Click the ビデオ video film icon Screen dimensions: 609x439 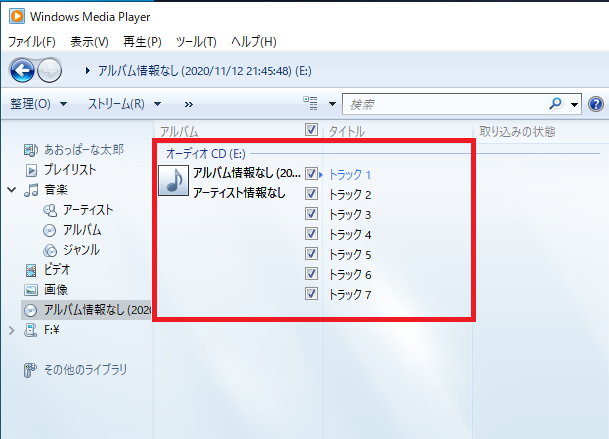31,270
